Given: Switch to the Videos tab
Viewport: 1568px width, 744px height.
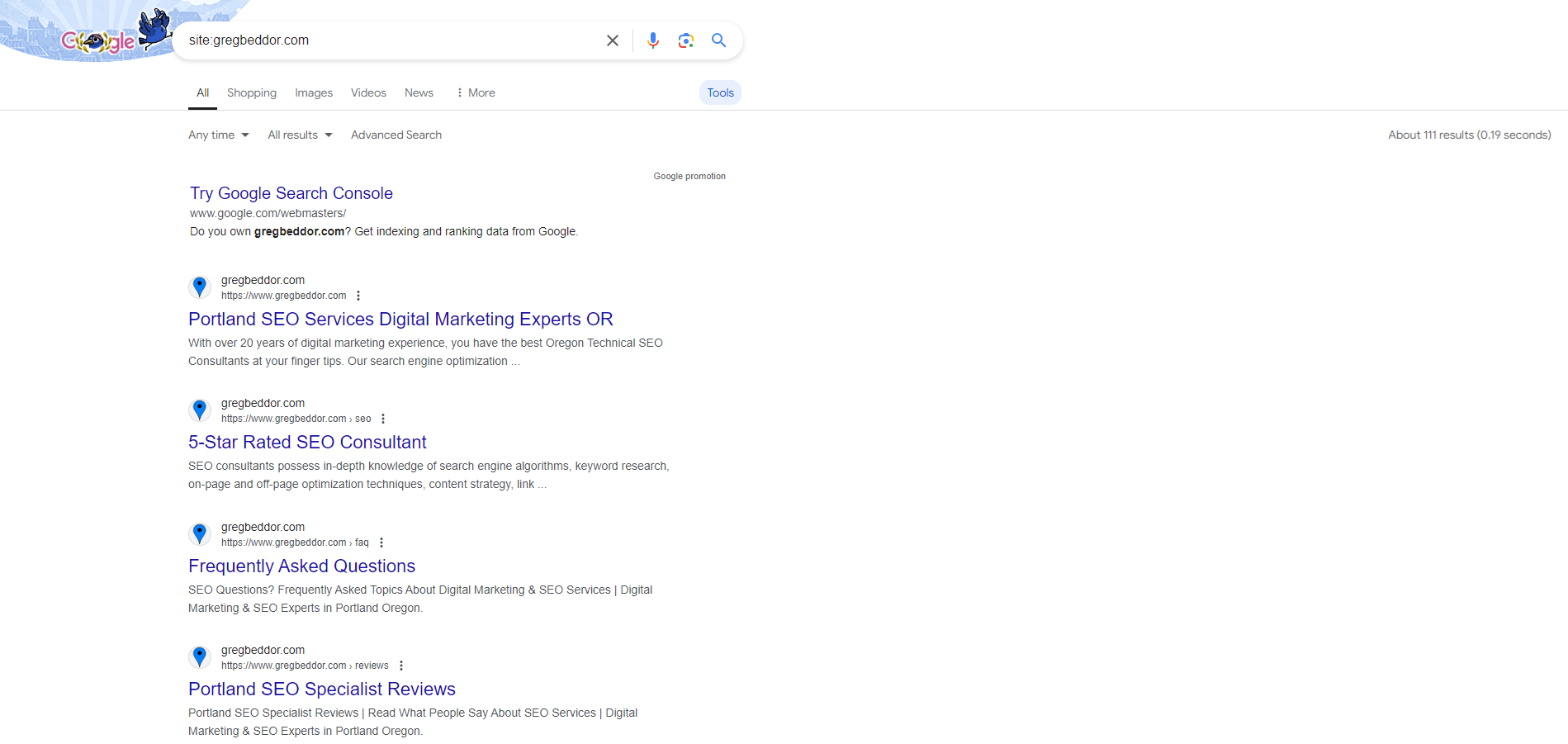Looking at the screenshot, I should click(368, 92).
